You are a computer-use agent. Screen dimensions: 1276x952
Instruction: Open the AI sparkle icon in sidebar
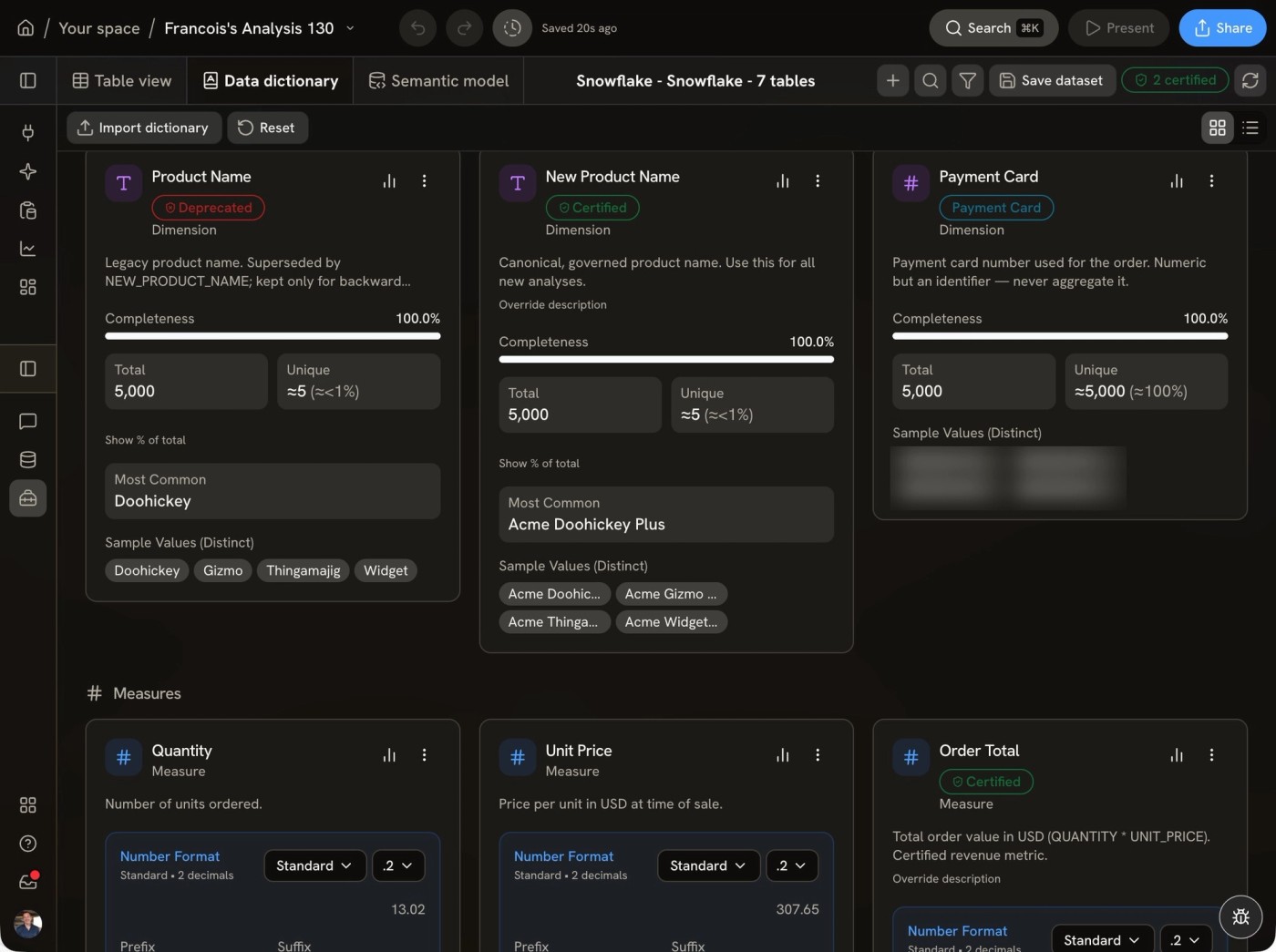tap(28, 172)
